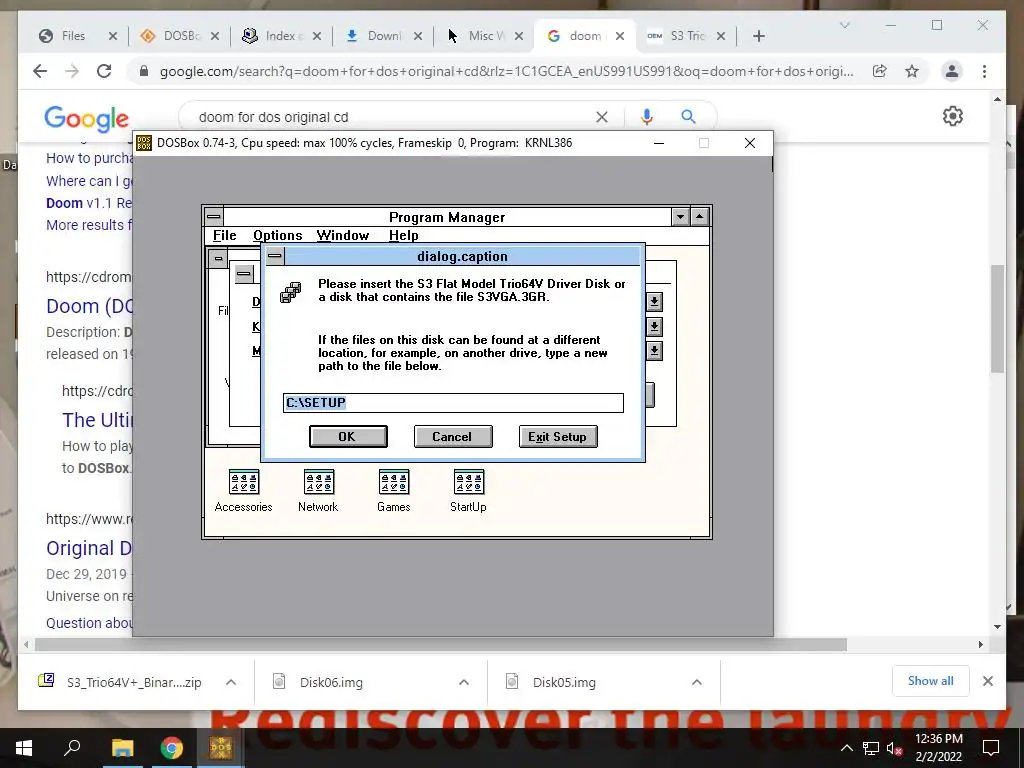Switch to the Misc W tab

click(x=486, y=36)
